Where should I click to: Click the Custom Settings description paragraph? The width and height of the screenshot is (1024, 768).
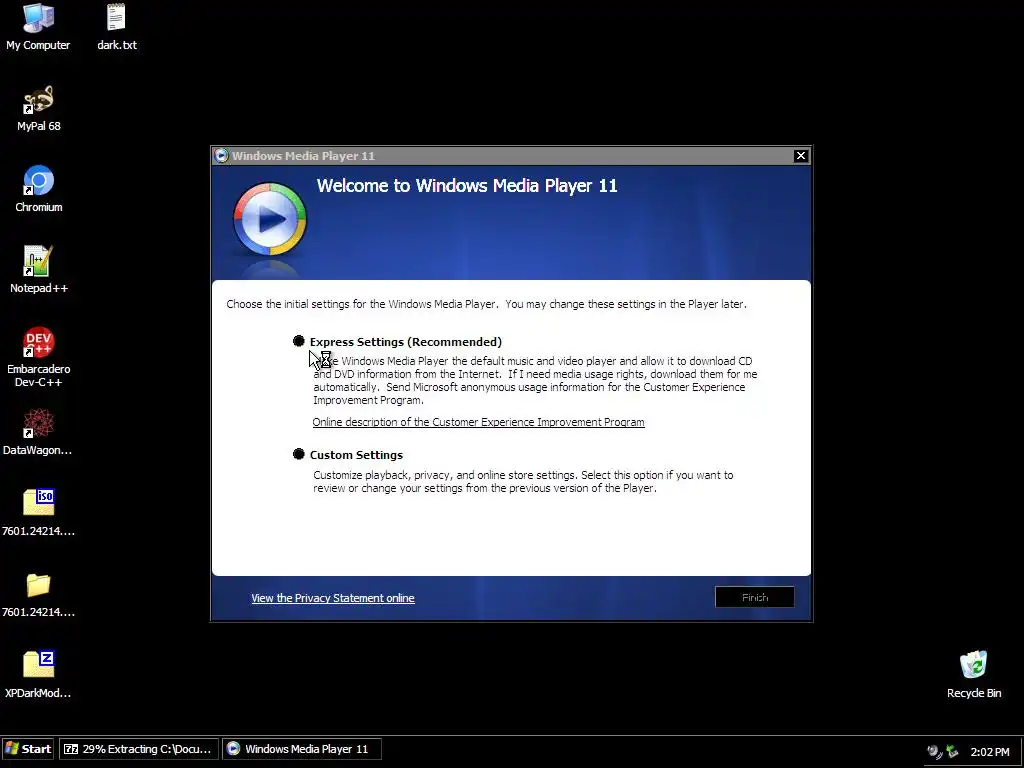click(523, 481)
